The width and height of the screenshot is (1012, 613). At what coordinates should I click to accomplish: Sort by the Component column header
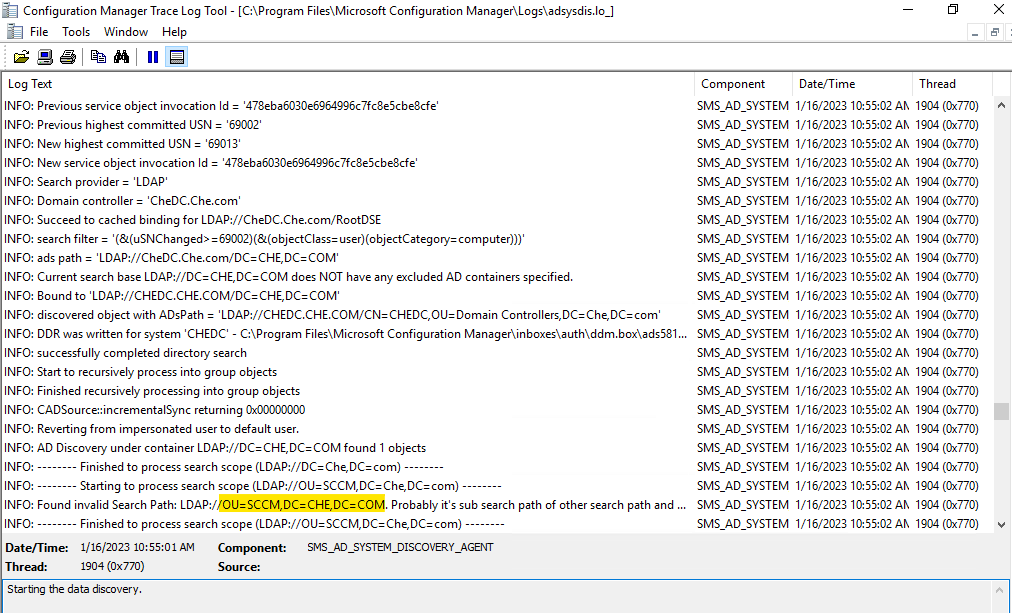[x=744, y=84]
